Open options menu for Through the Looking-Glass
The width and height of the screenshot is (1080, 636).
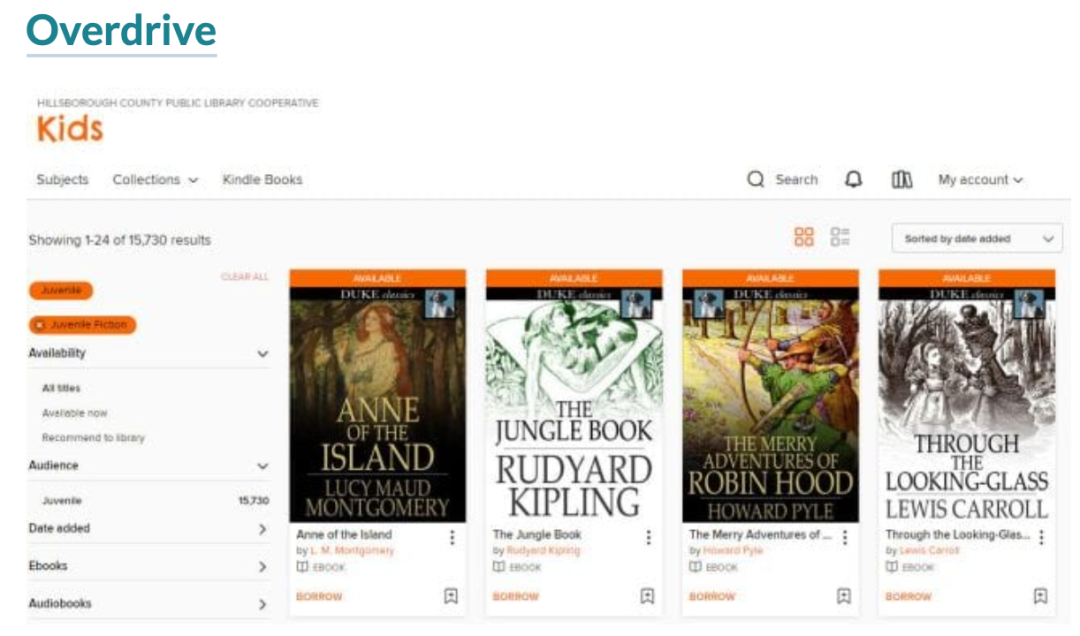(1041, 537)
